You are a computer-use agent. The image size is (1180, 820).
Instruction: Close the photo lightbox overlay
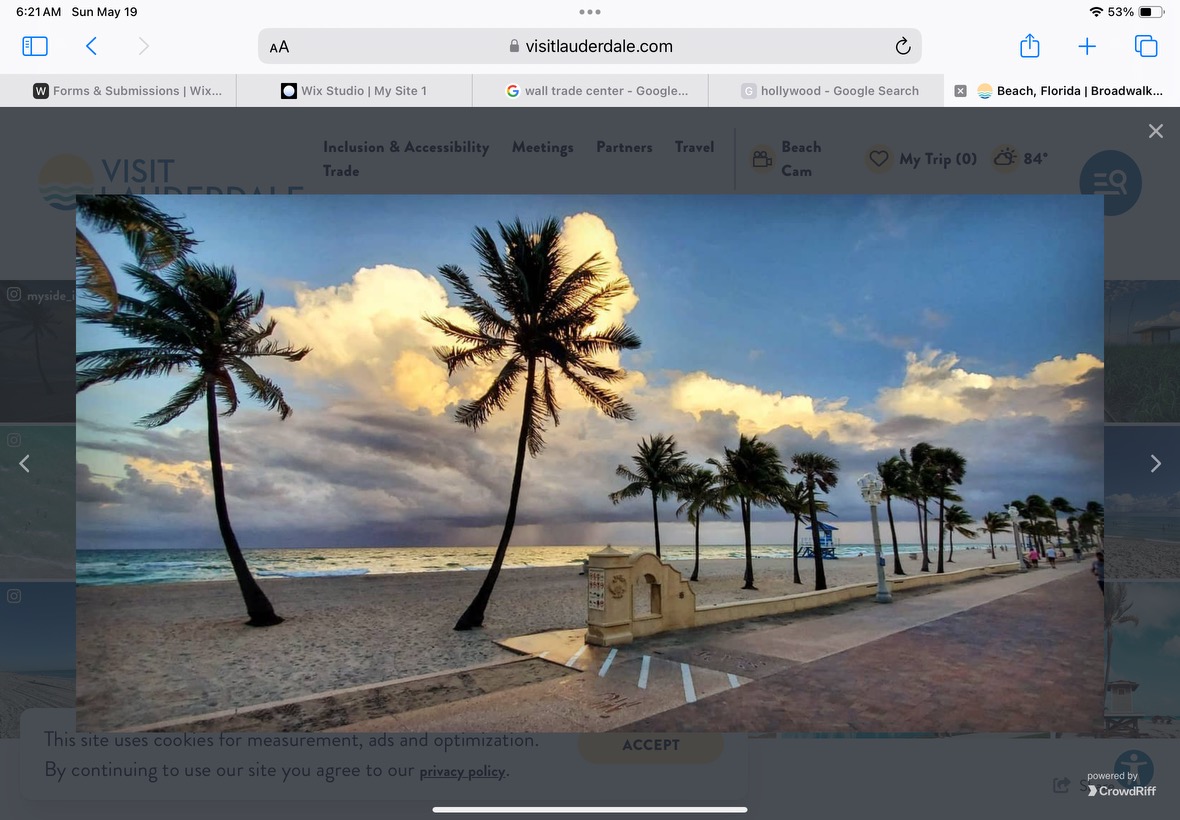click(1156, 131)
